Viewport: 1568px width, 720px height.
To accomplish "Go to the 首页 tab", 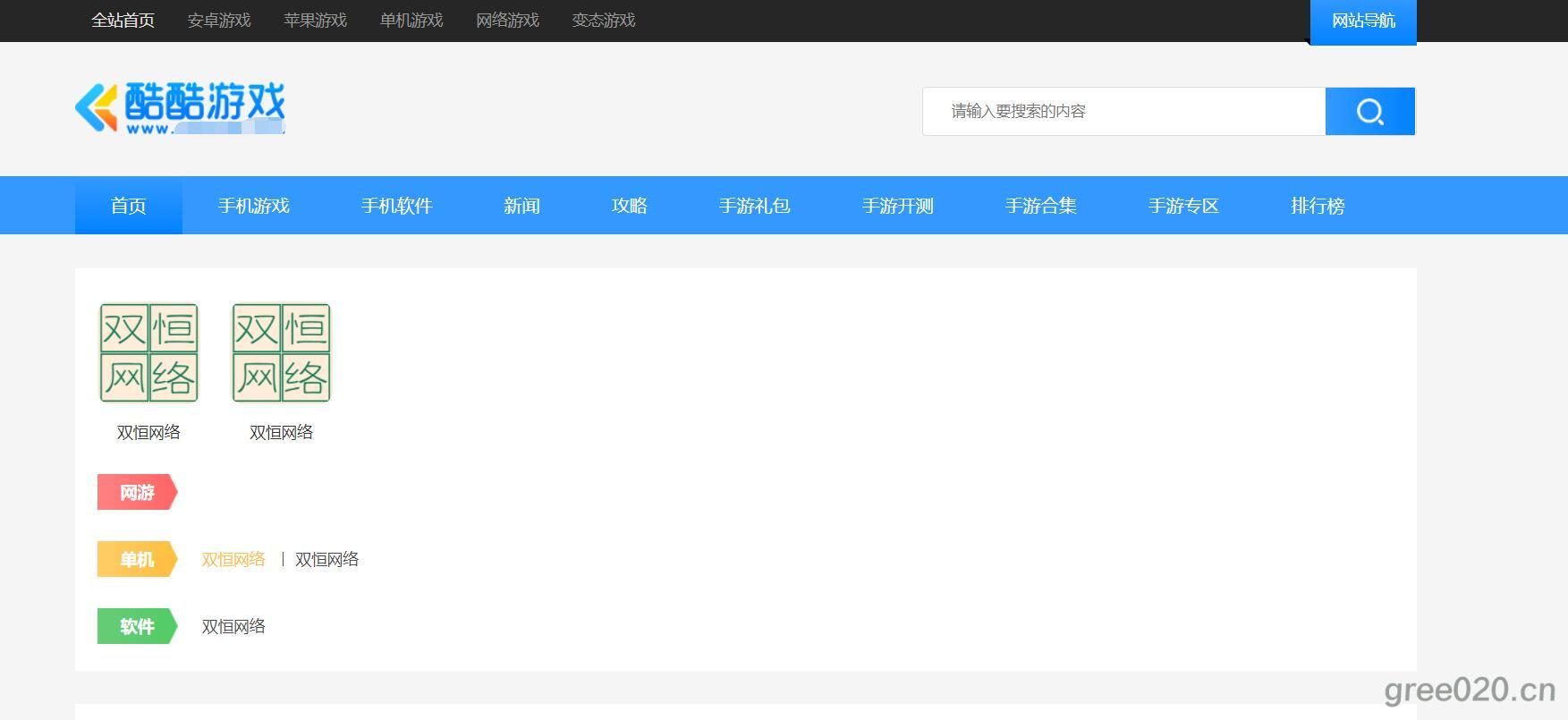I will point(129,206).
